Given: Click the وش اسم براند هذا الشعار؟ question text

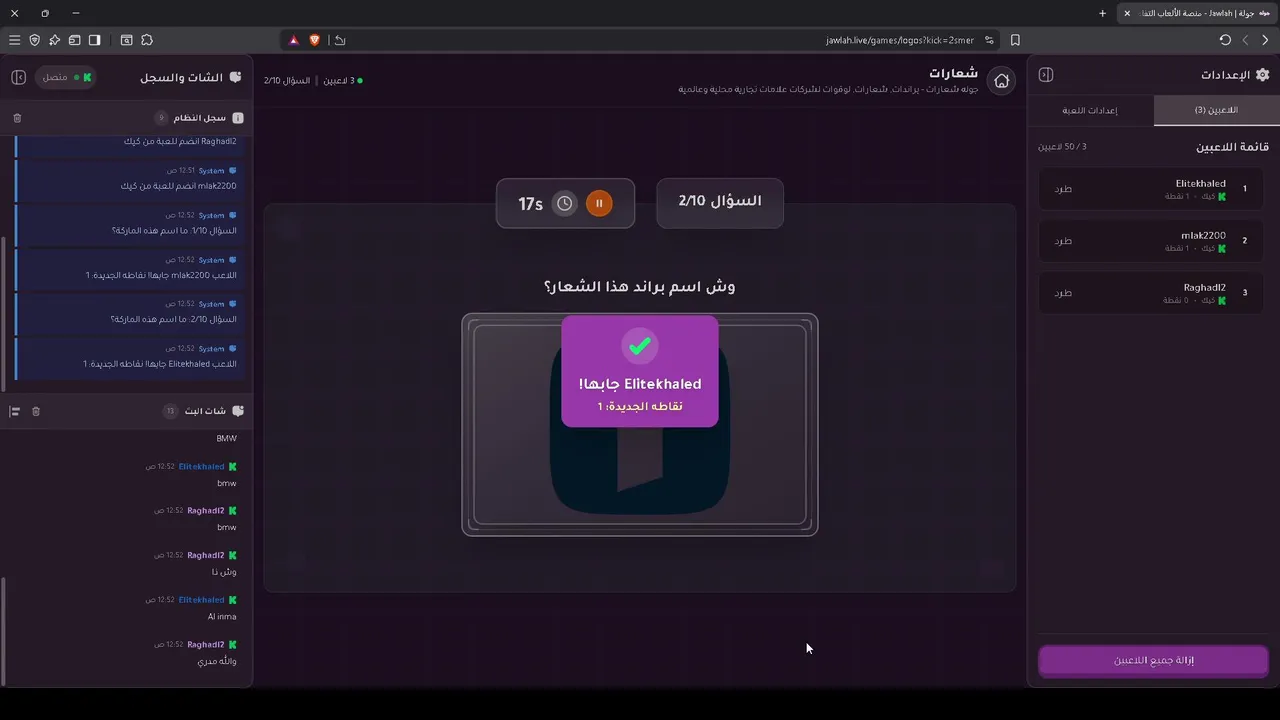Looking at the screenshot, I should (x=640, y=287).
